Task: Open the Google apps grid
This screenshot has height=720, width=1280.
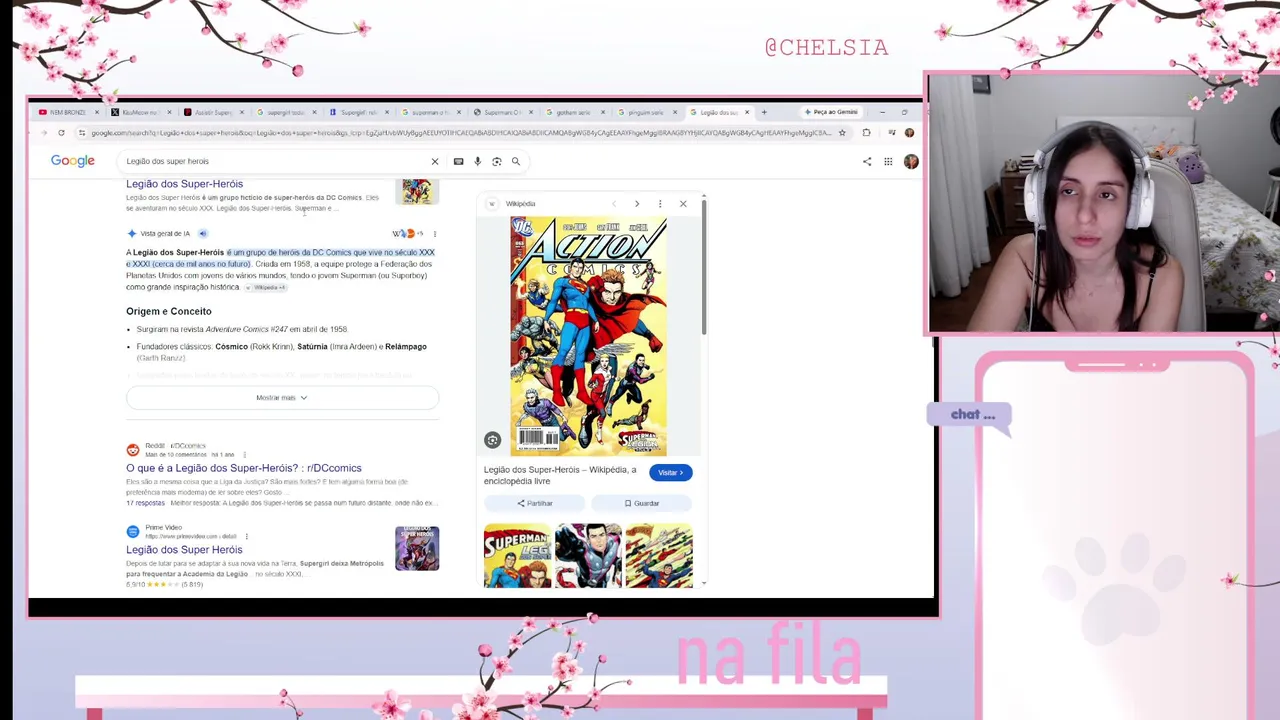Action: click(888, 161)
